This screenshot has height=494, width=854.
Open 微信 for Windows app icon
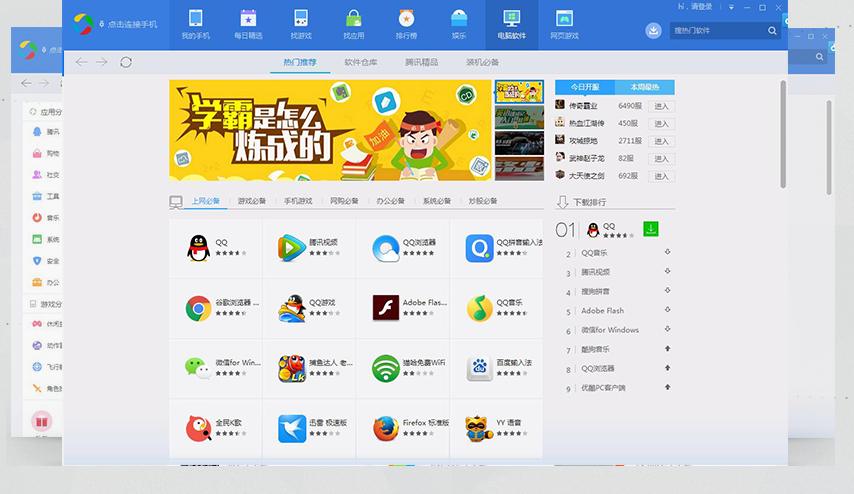tap(198, 368)
